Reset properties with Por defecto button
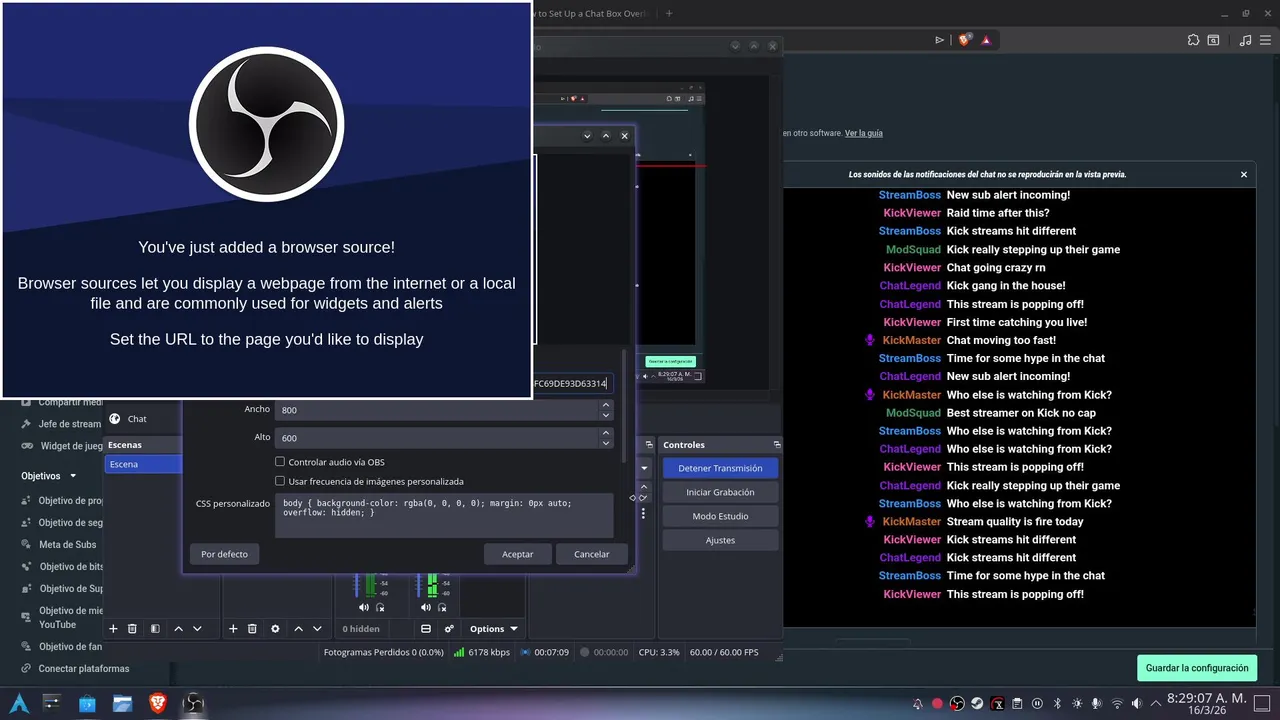Screen dimensions: 1280x720 point(225,554)
